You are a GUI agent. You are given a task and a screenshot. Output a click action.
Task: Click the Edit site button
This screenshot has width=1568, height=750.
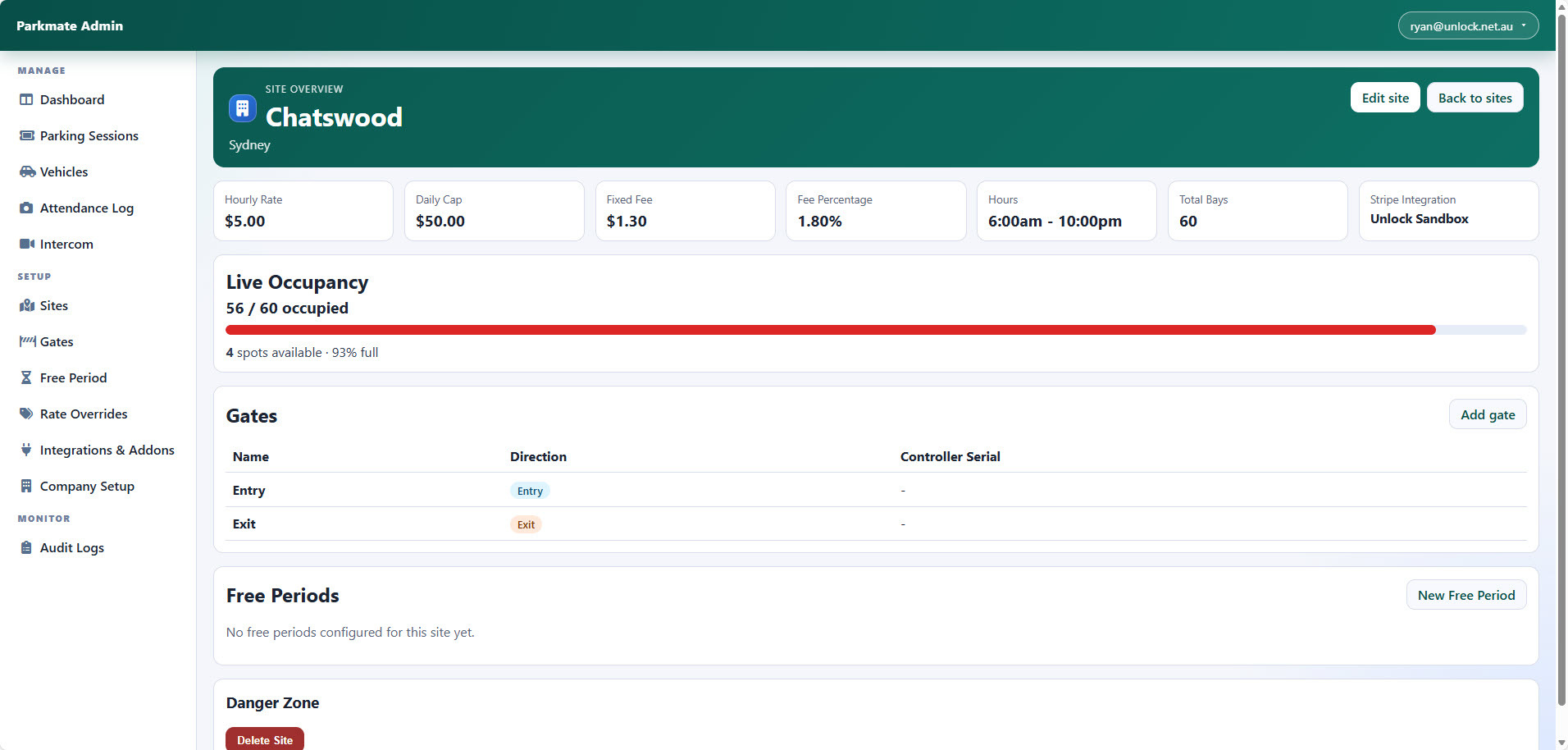(x=1384, y=97)
